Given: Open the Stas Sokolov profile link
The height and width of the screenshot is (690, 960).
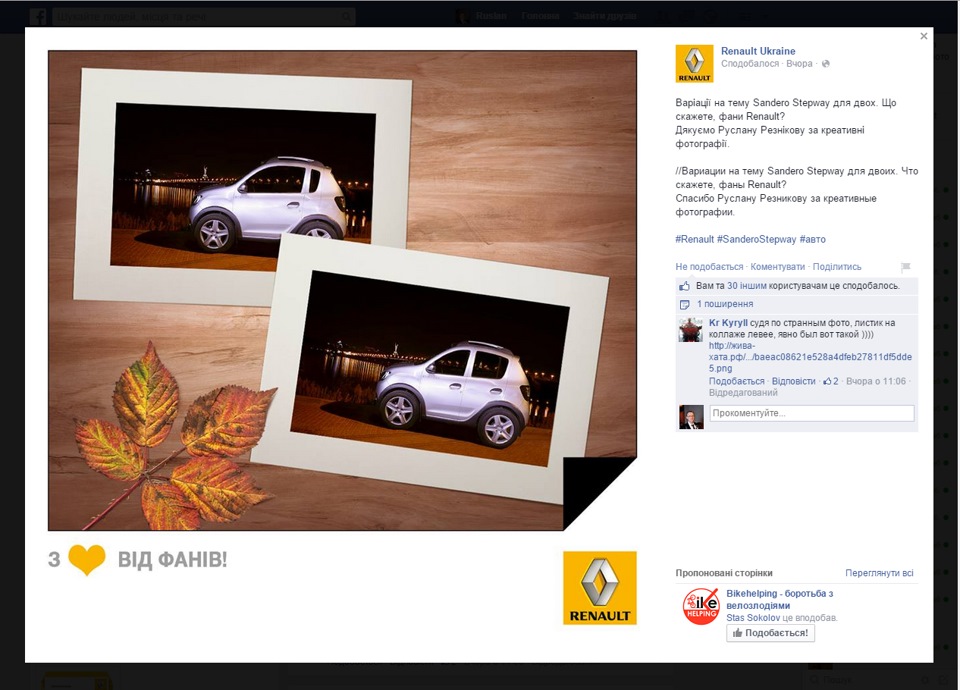Looking at the screenshot, I should pyautogui.click(x=753, y=618).
